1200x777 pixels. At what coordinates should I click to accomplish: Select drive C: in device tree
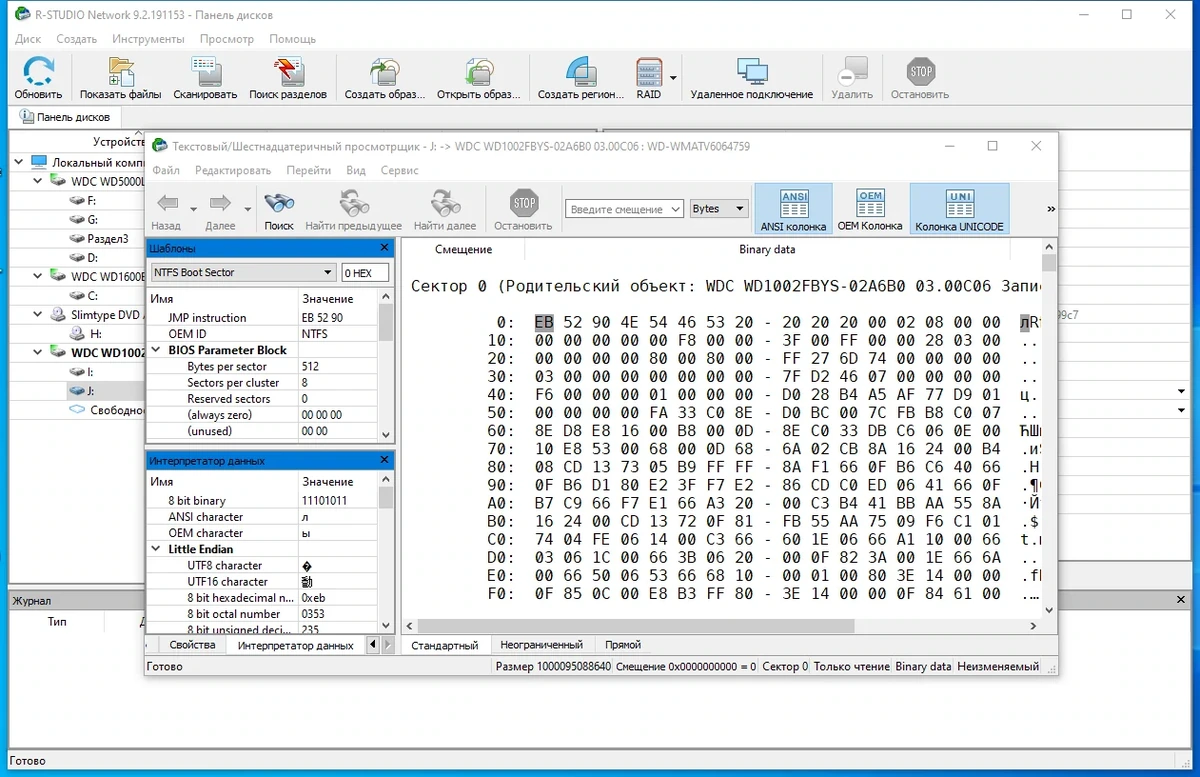pos(82,295)
